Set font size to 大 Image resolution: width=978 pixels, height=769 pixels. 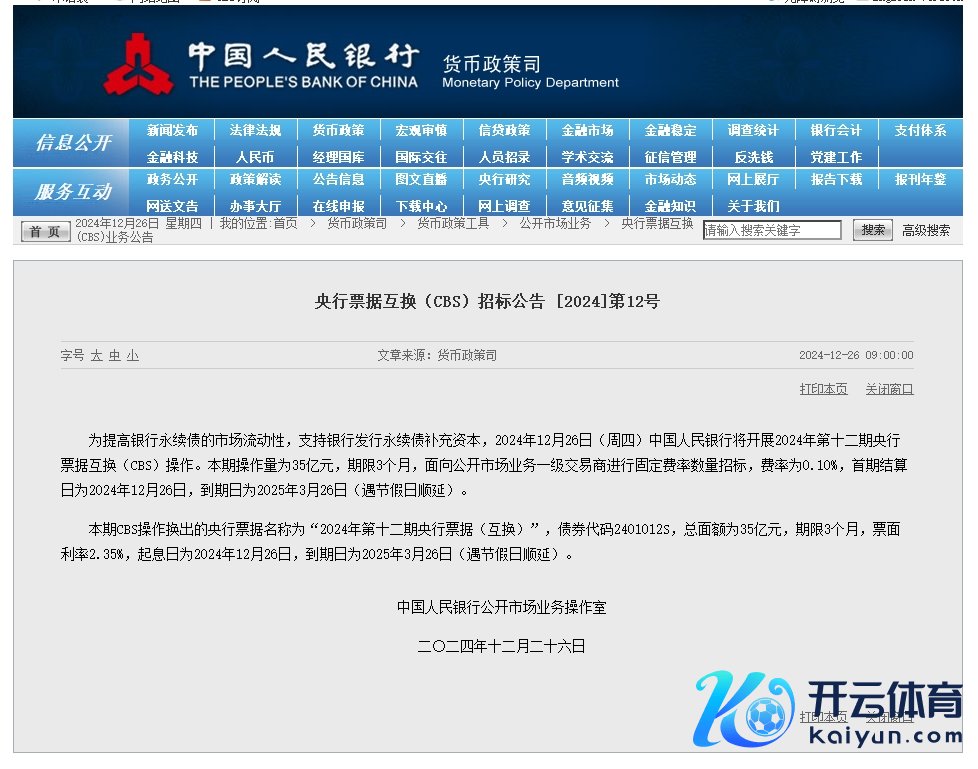point(97,356)
